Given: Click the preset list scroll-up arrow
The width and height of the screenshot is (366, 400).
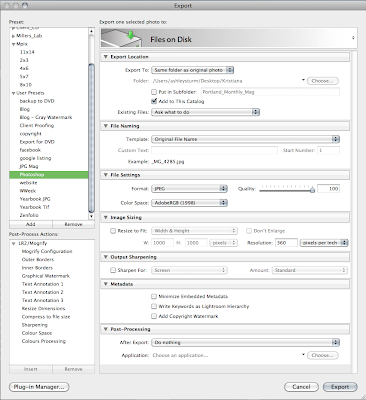Looking at the screenshot, I should click(x=92, y=32).
